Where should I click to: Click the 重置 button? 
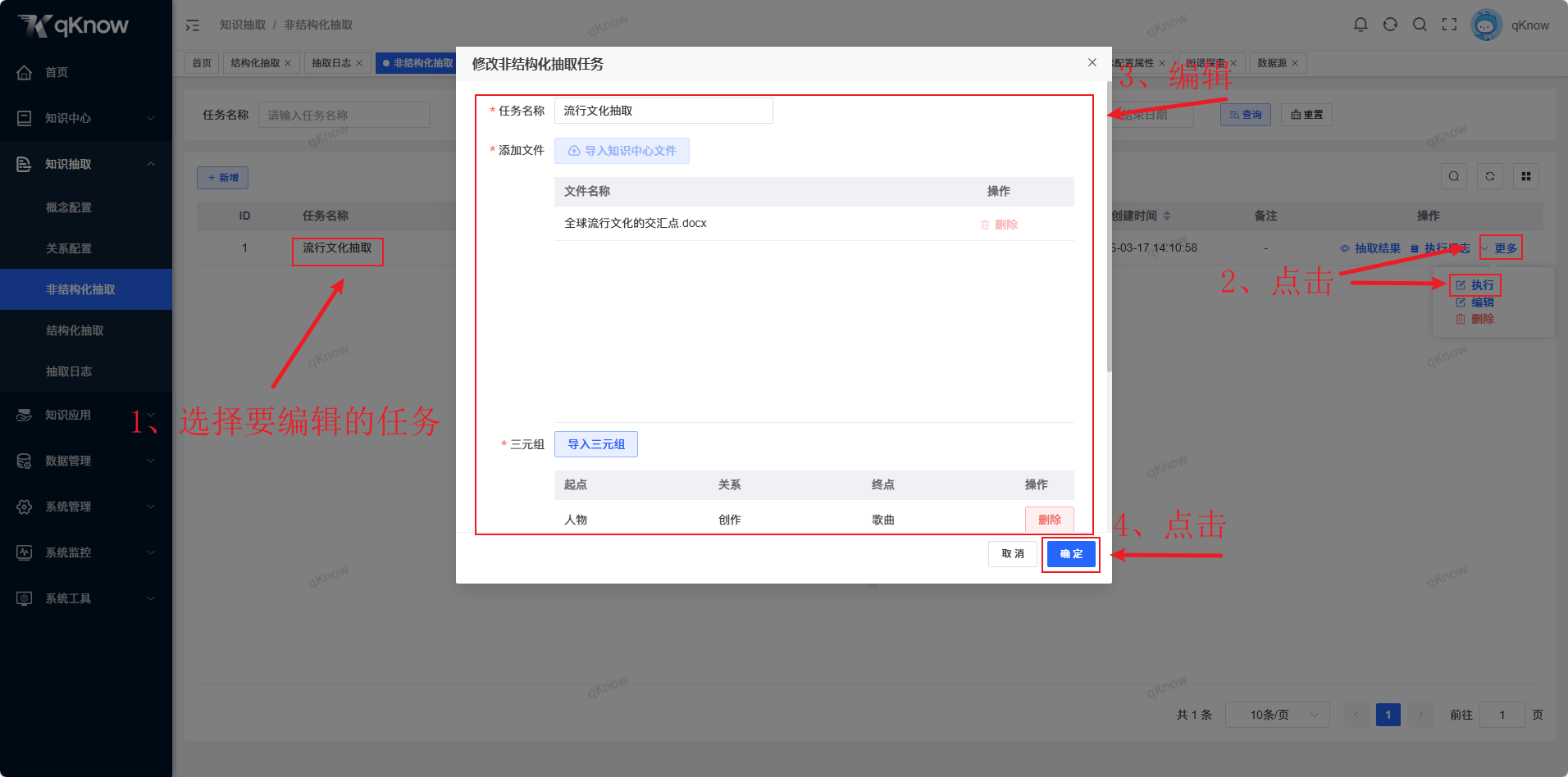pyautogui.click(x=1306, y=115)
